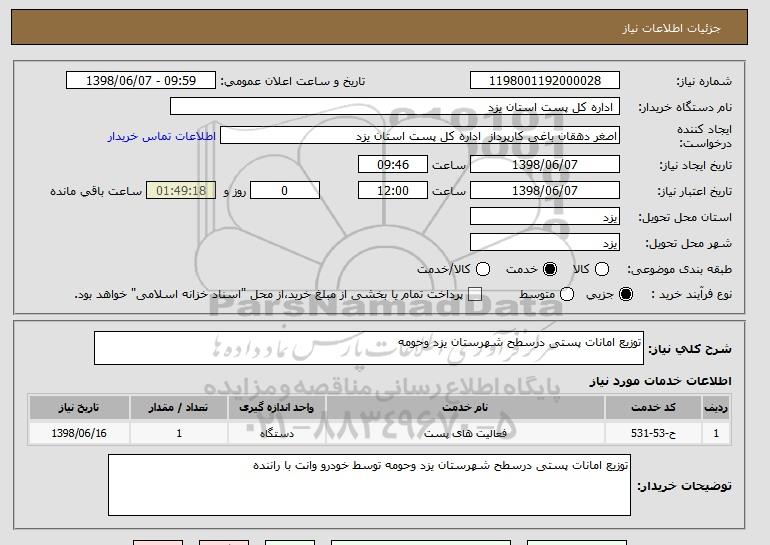This screenshot has width=770, height=545.
Task: Select the متوسط purchase type radio
Action: [567, 294]
